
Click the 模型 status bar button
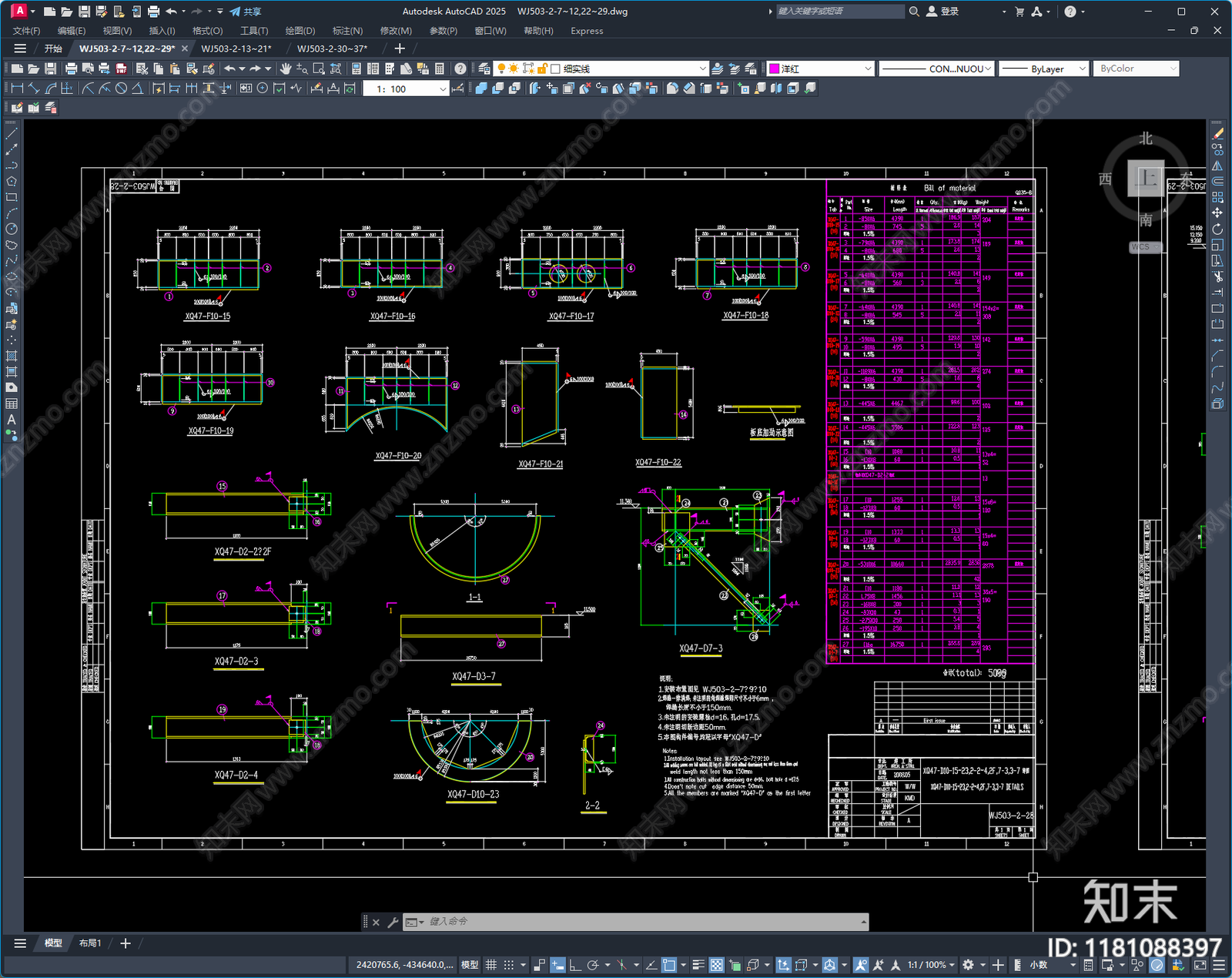(470, 965)
